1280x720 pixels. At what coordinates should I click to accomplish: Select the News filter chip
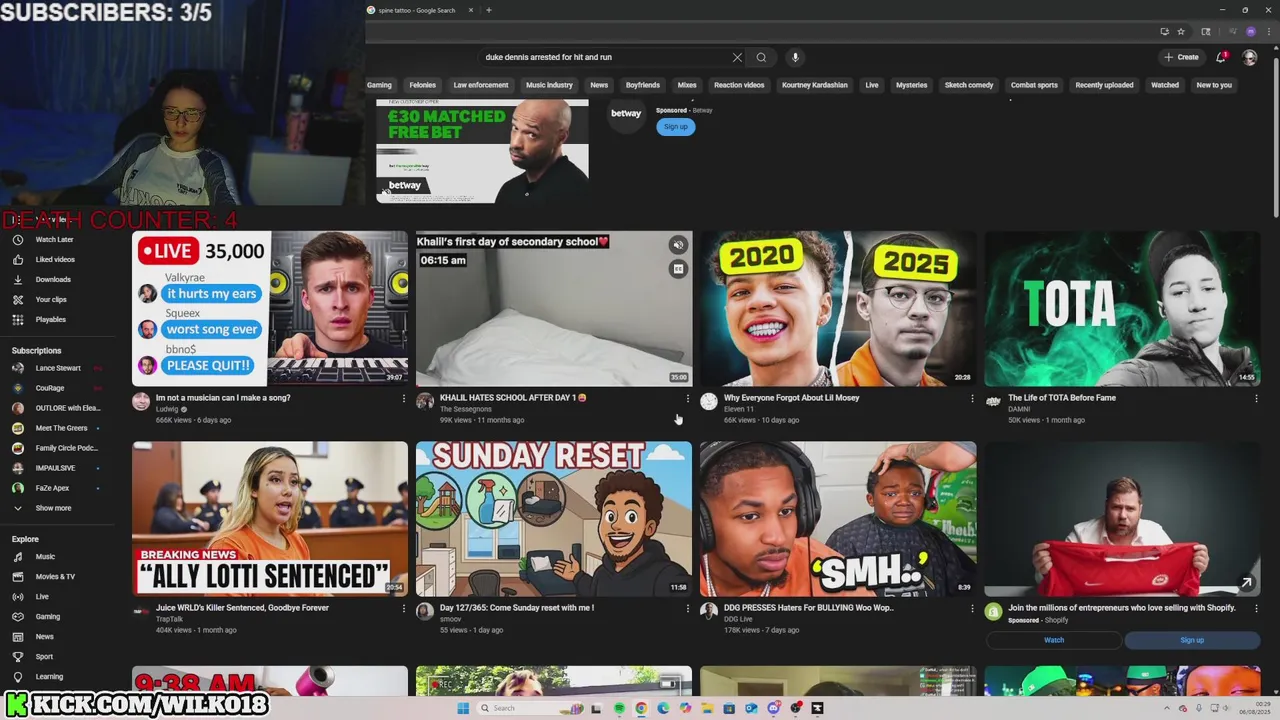pos(599,85)
